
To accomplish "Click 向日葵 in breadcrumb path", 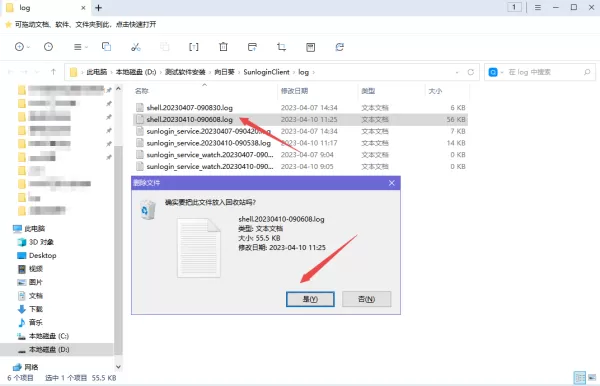I will [224, 72].
